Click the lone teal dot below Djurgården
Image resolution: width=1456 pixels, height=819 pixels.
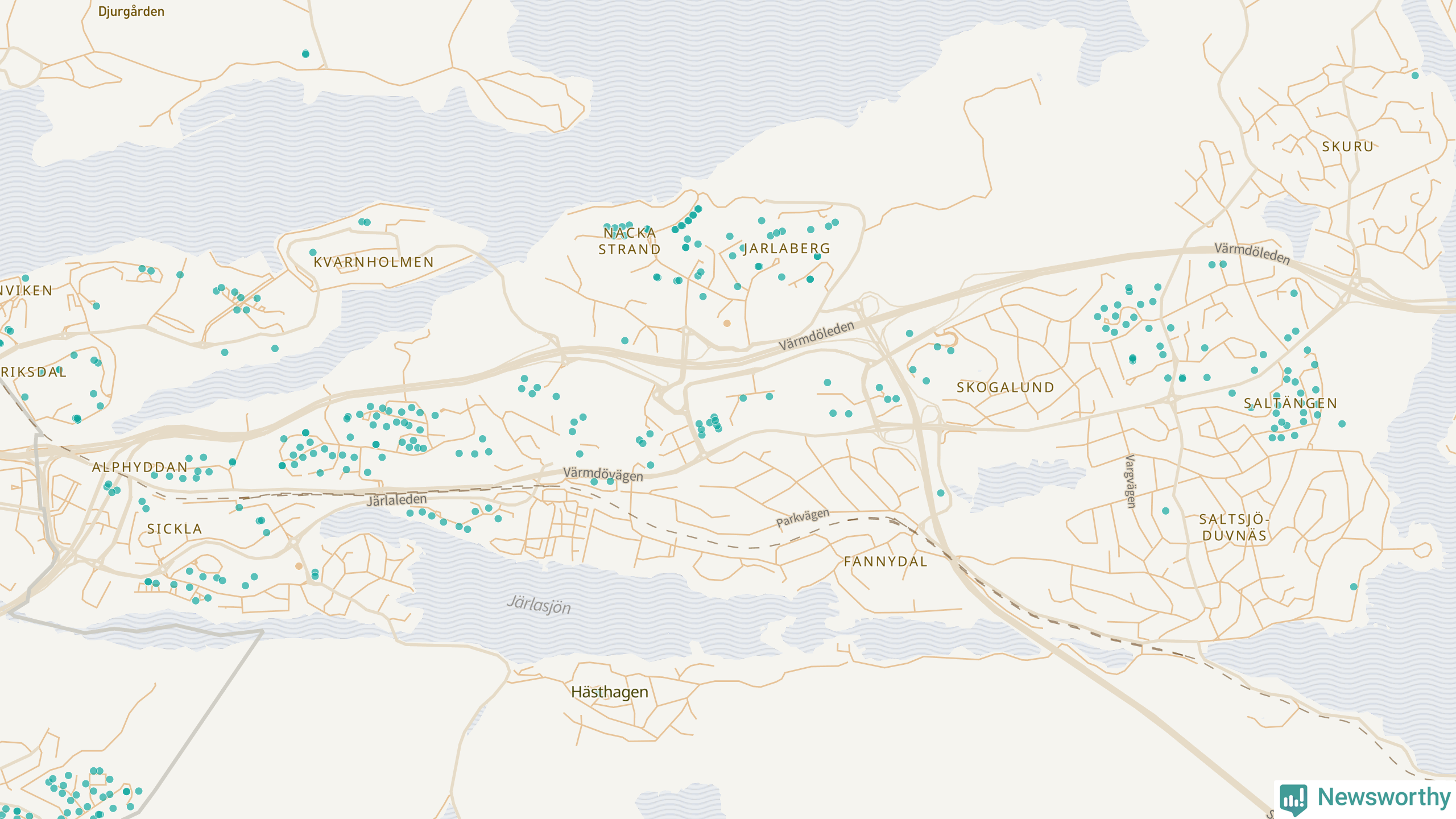(305, 54)
